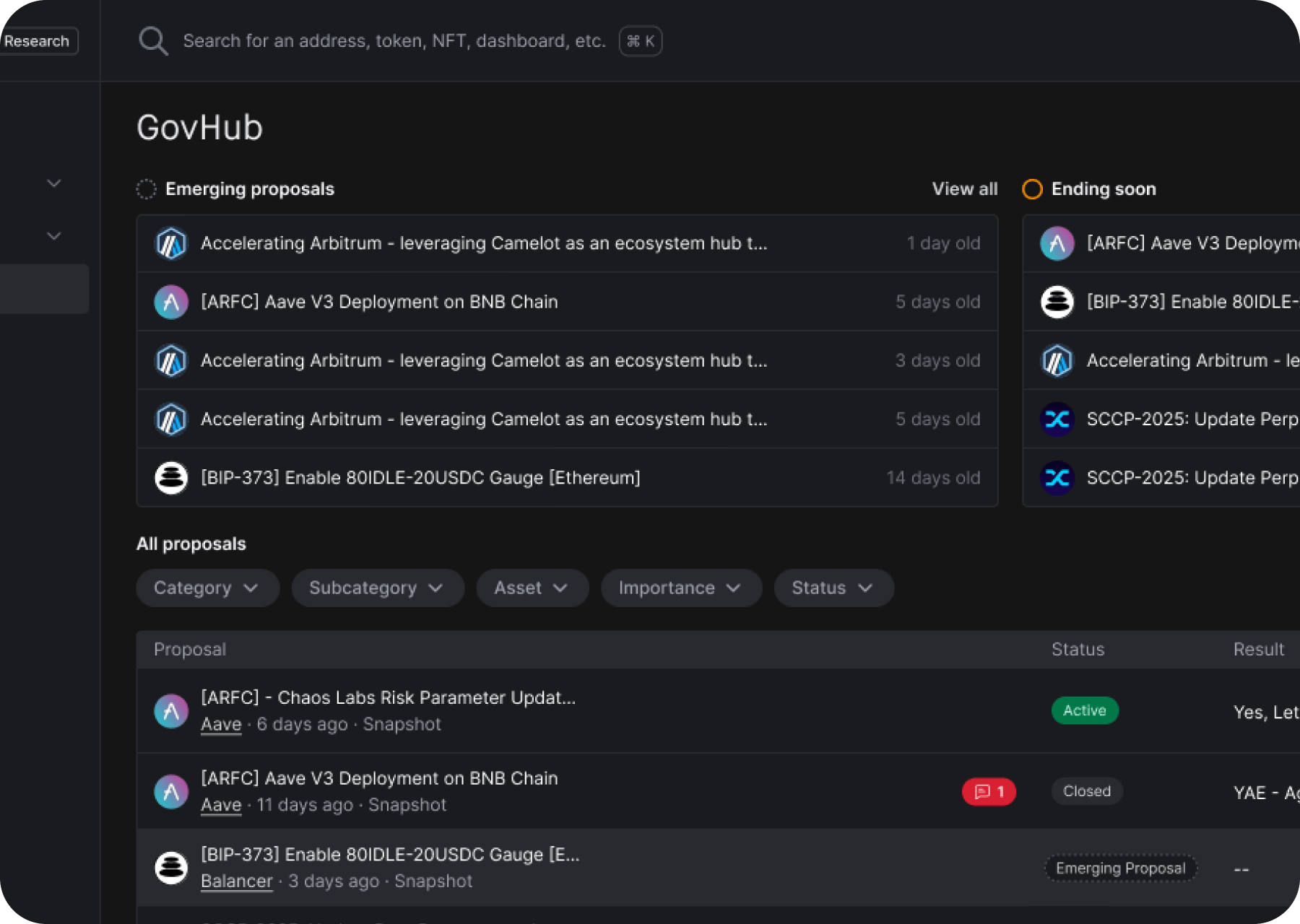Expand the lower sidebar chevron

tap(53, 236)
